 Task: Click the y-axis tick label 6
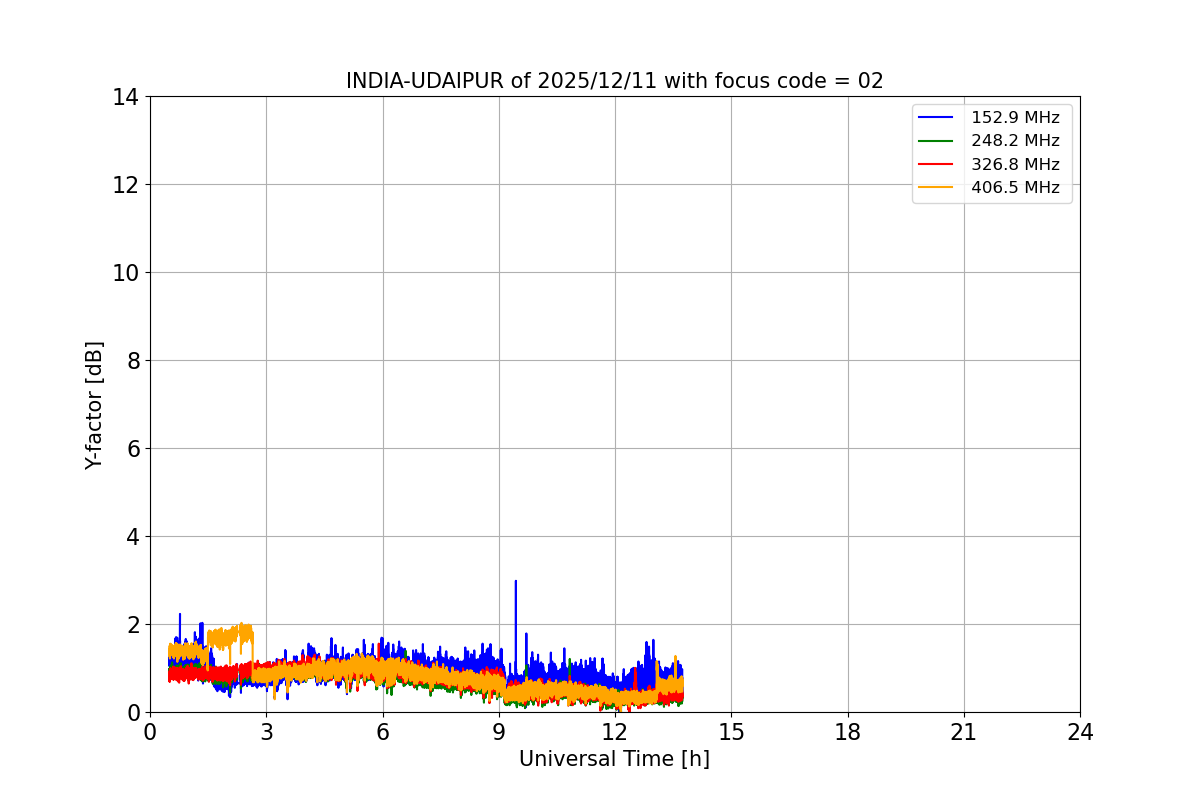[x=133, y=449]
